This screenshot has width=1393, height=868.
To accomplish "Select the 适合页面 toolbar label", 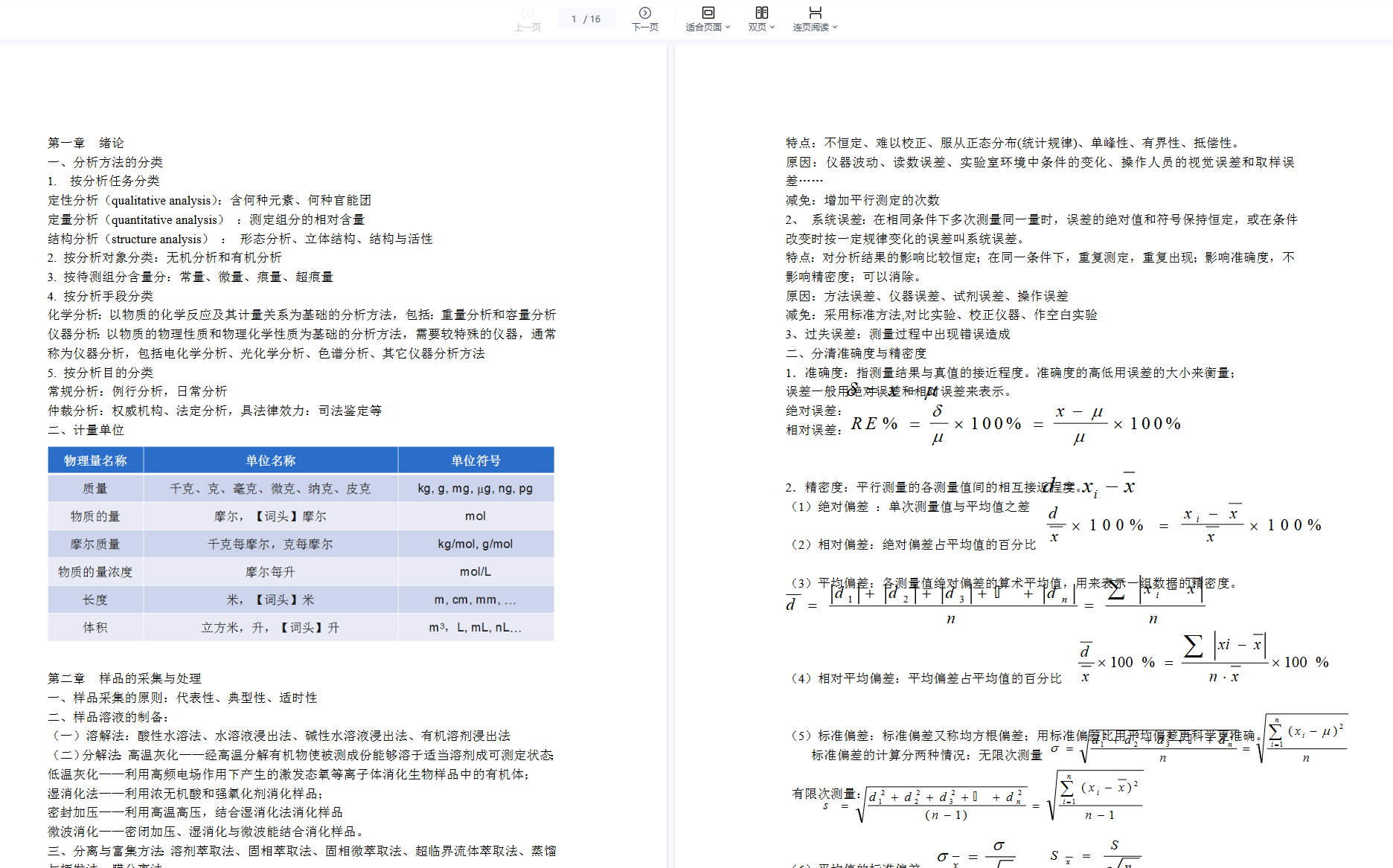I will (703, 28).
